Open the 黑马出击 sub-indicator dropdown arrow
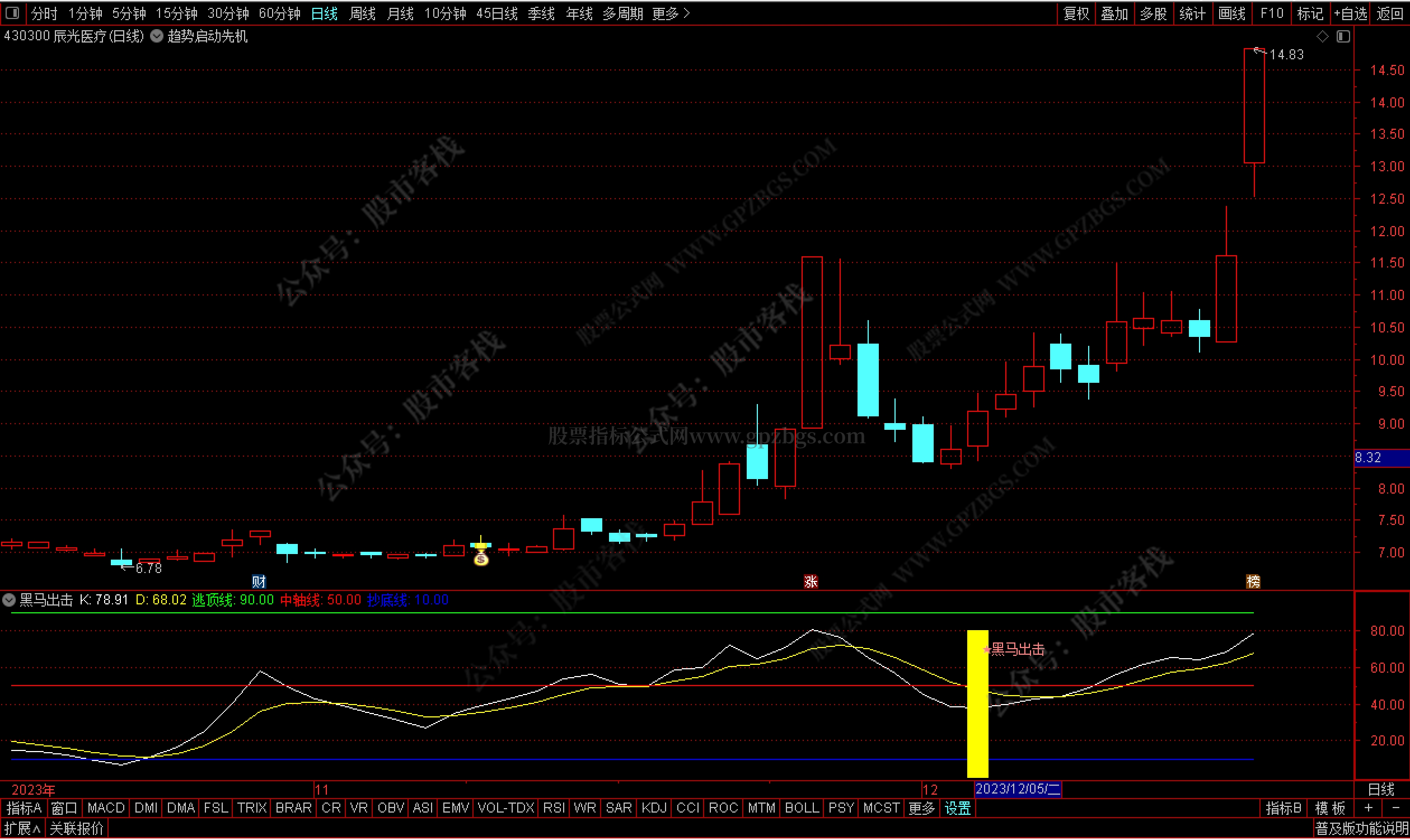Viewport: 1410px width, 840px height. pyautogui.click(x=9, y=600)
